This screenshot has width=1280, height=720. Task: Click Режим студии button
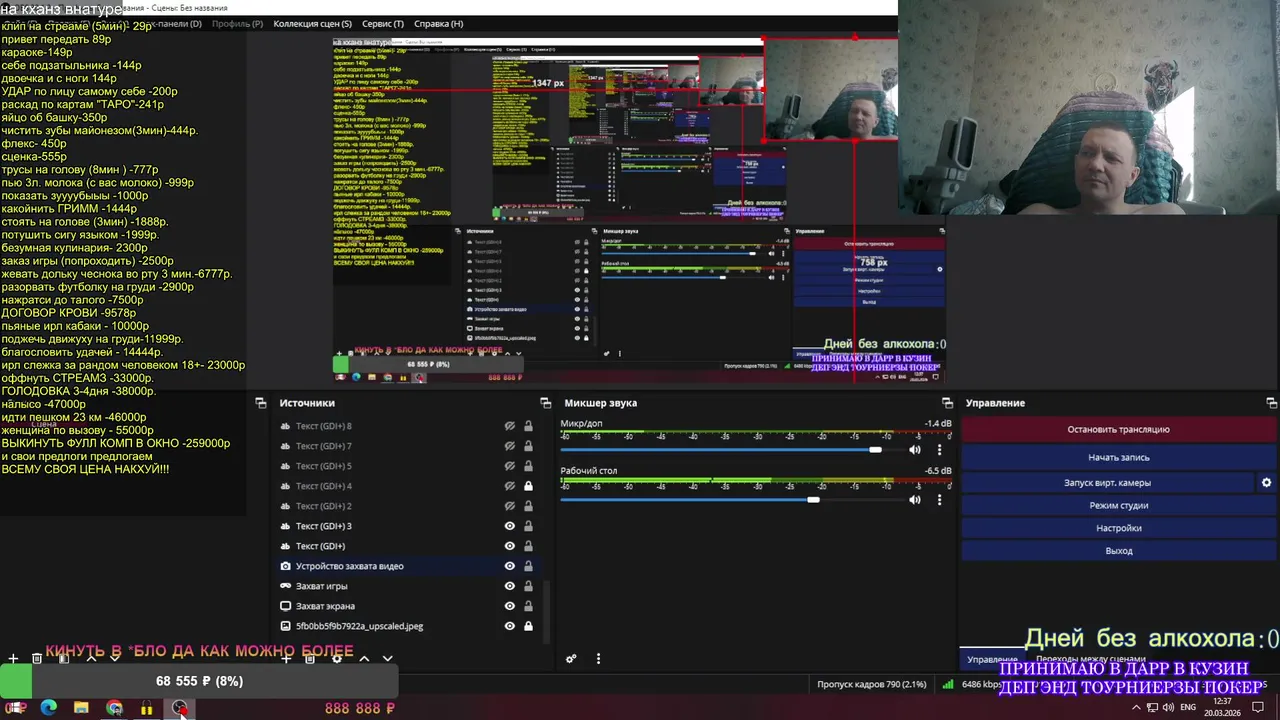(1118, 505)
